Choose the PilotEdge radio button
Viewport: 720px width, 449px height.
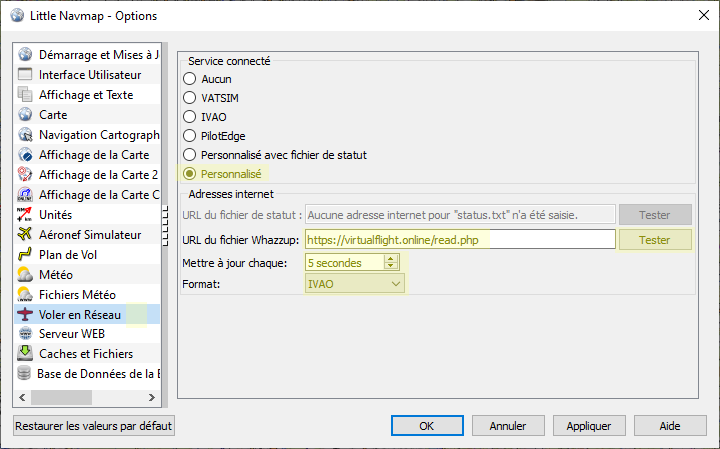(x=189, y=136)
